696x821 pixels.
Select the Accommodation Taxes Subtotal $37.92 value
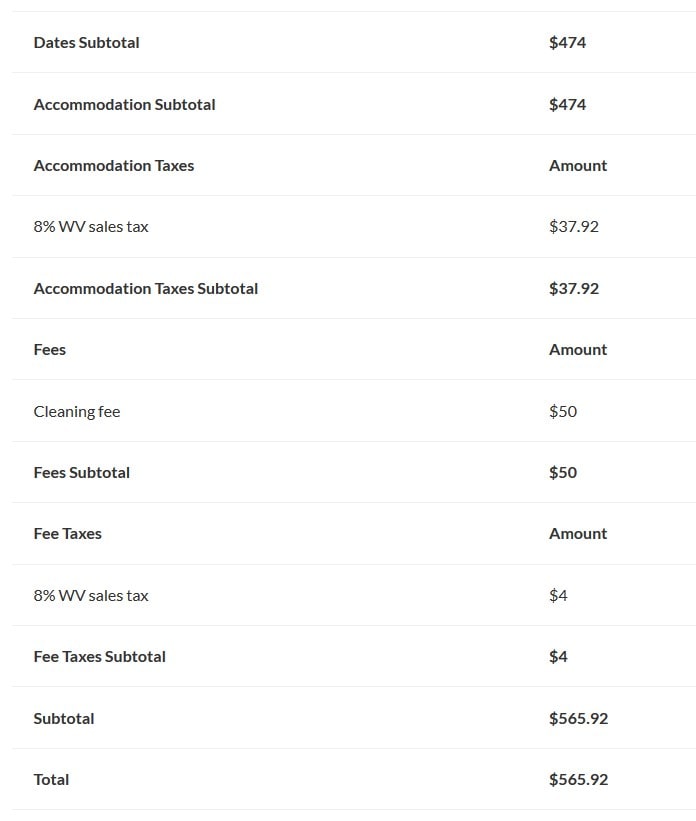573,289
